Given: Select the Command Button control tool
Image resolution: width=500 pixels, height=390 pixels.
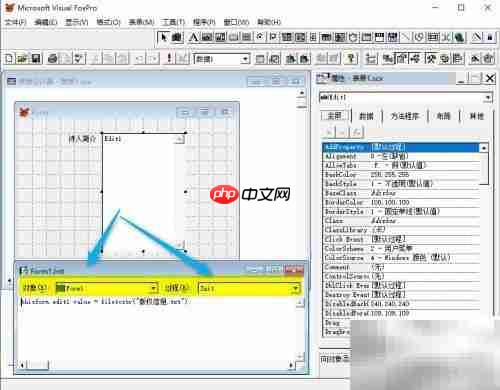Looking at the screenshot, I should pyautogui.click(x=233, y=37).
